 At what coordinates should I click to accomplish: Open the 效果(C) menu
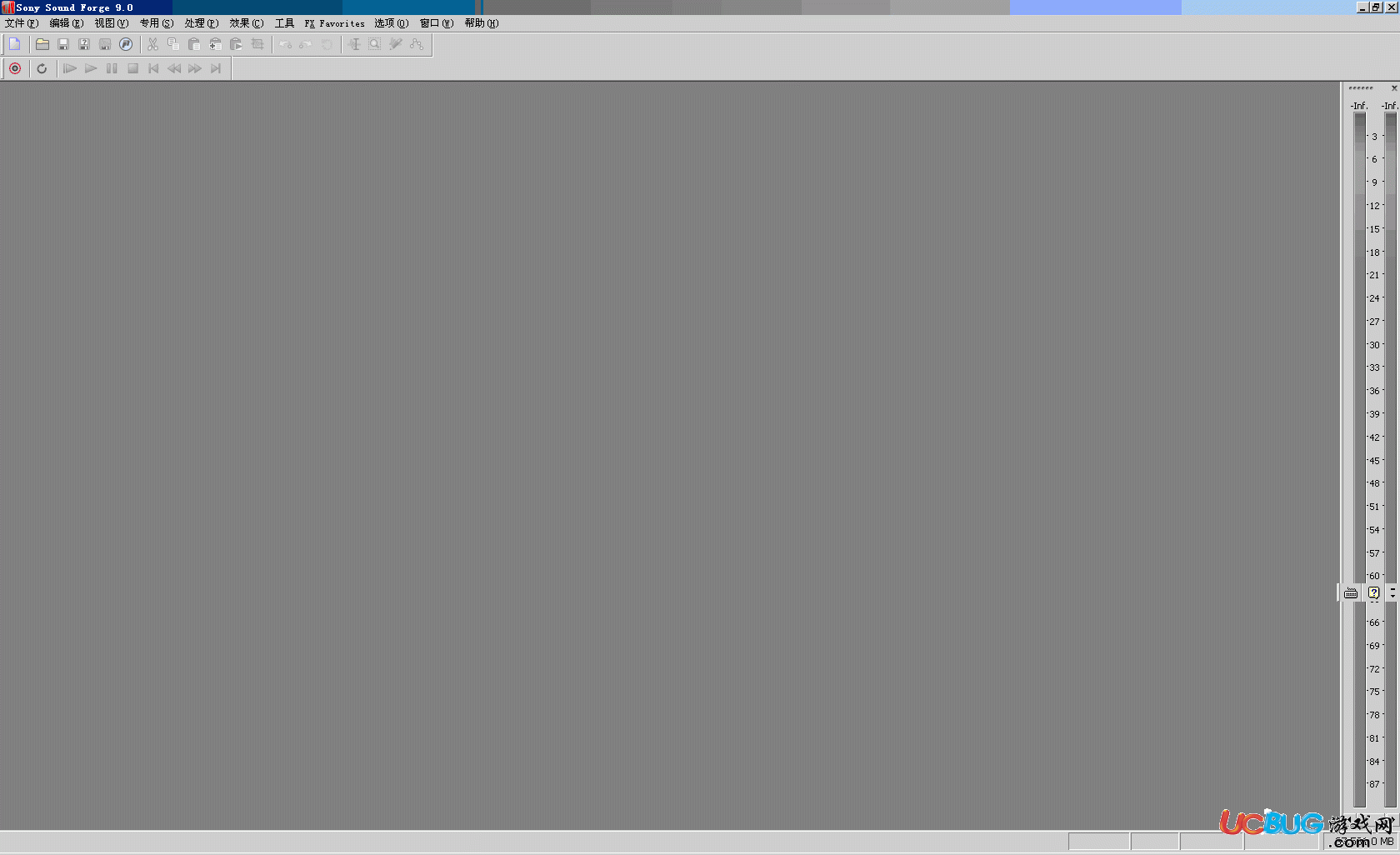coord(247,23)
